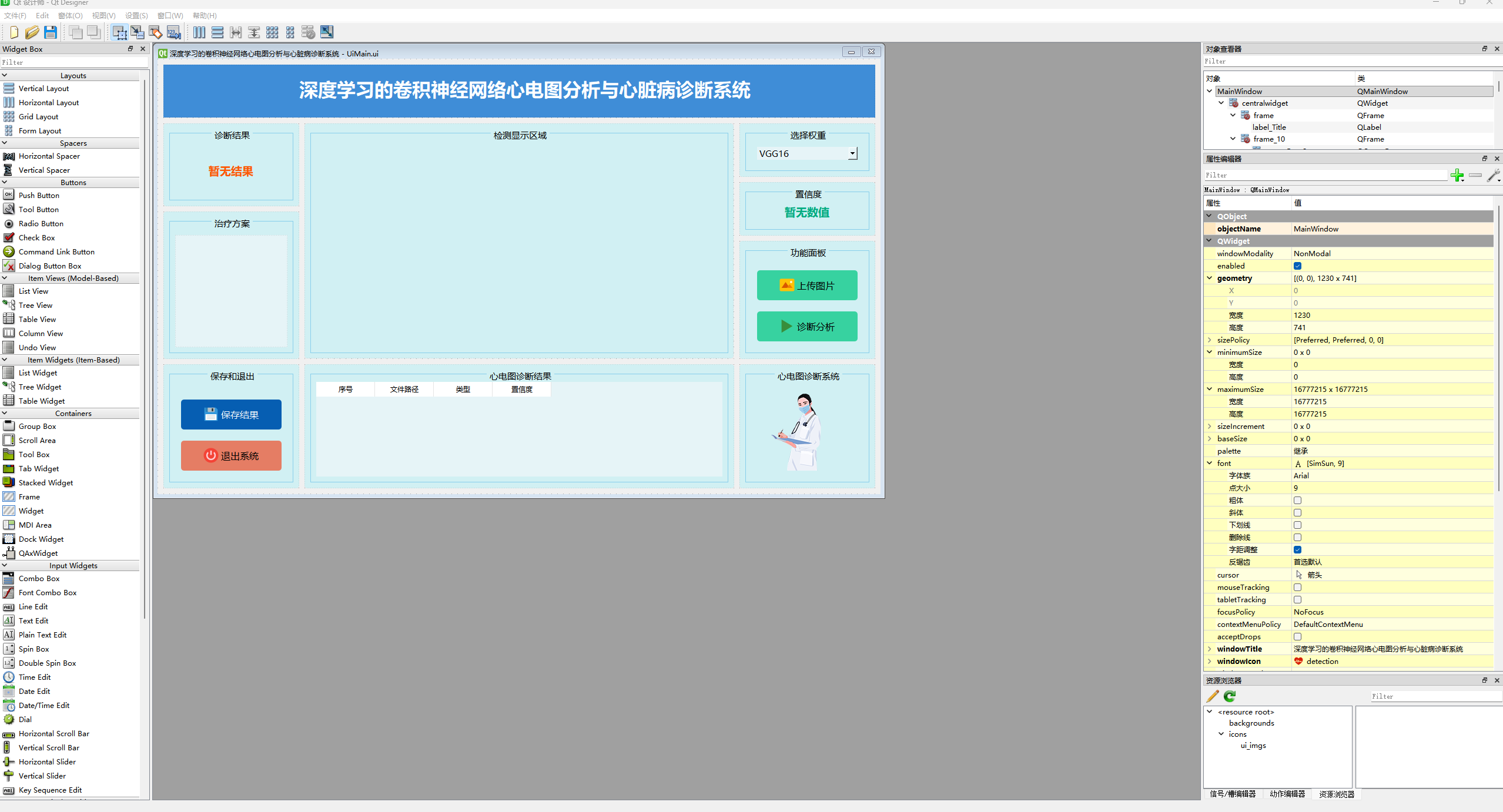Switch to Edit Signals/Slots mode
This screenshot has height=812, width=1503.
click(138, 32)
